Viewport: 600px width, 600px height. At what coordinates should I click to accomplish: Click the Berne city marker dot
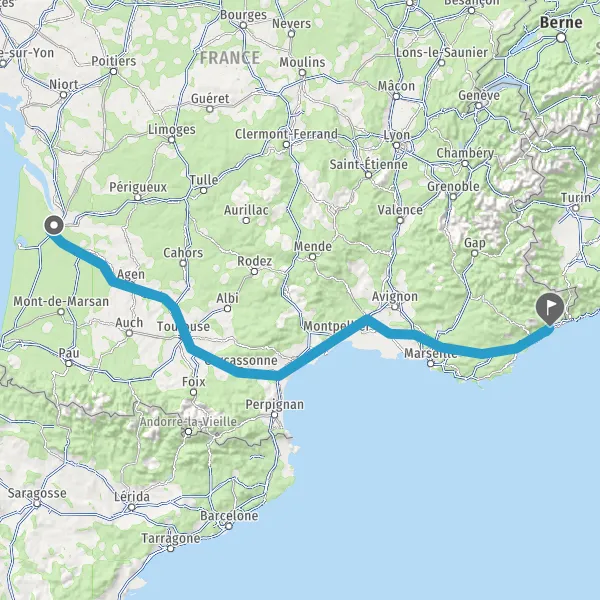561,38
